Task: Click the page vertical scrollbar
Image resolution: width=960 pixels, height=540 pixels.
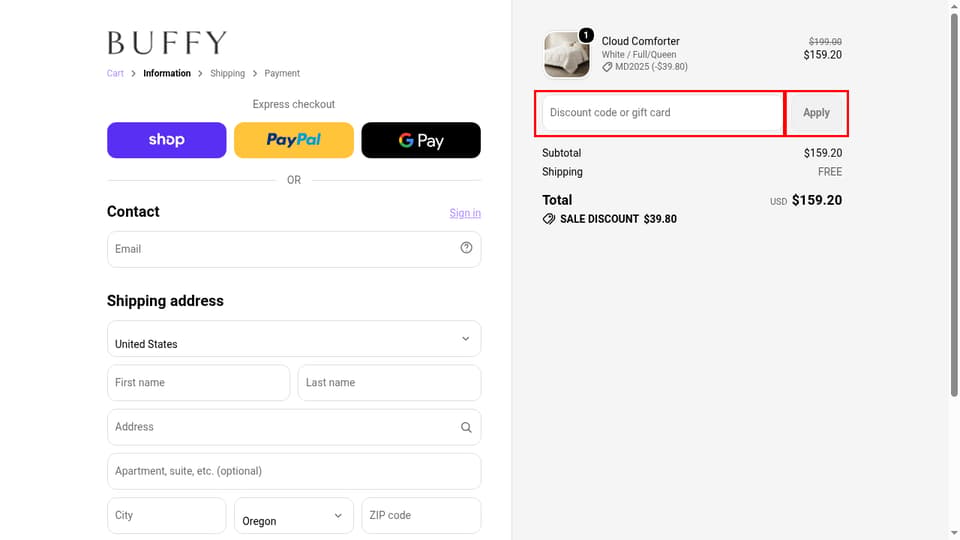Action: click(x=954, y=205)
